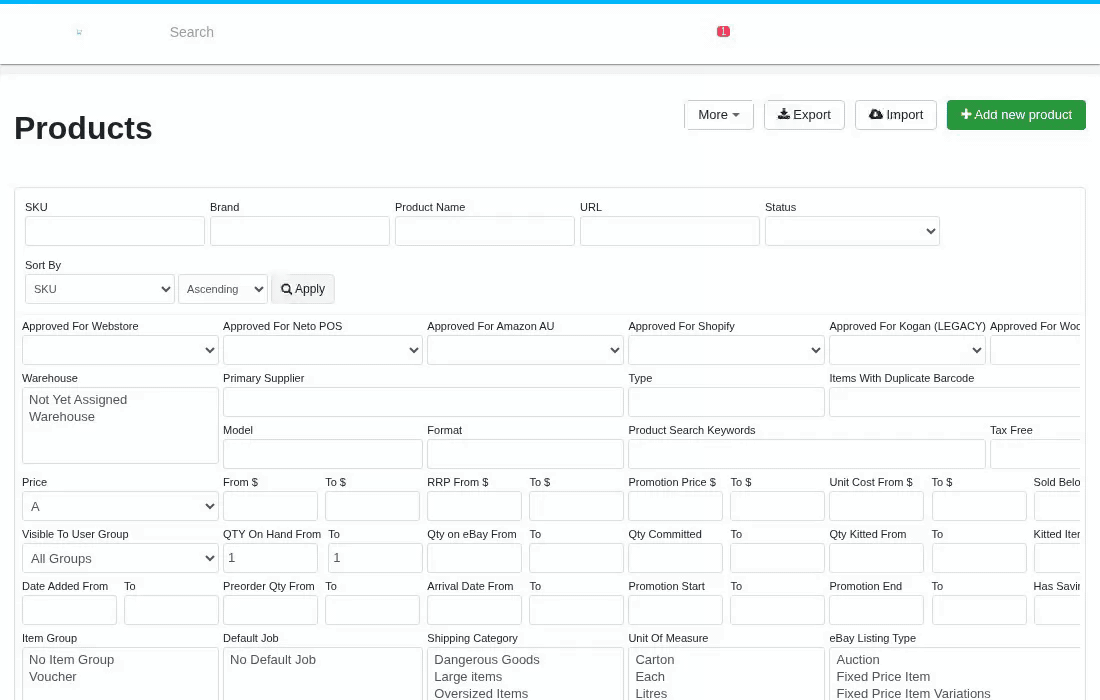Click the Type filter field
The width and height of the screenshot is (1100, 700).
pos(726,403)
